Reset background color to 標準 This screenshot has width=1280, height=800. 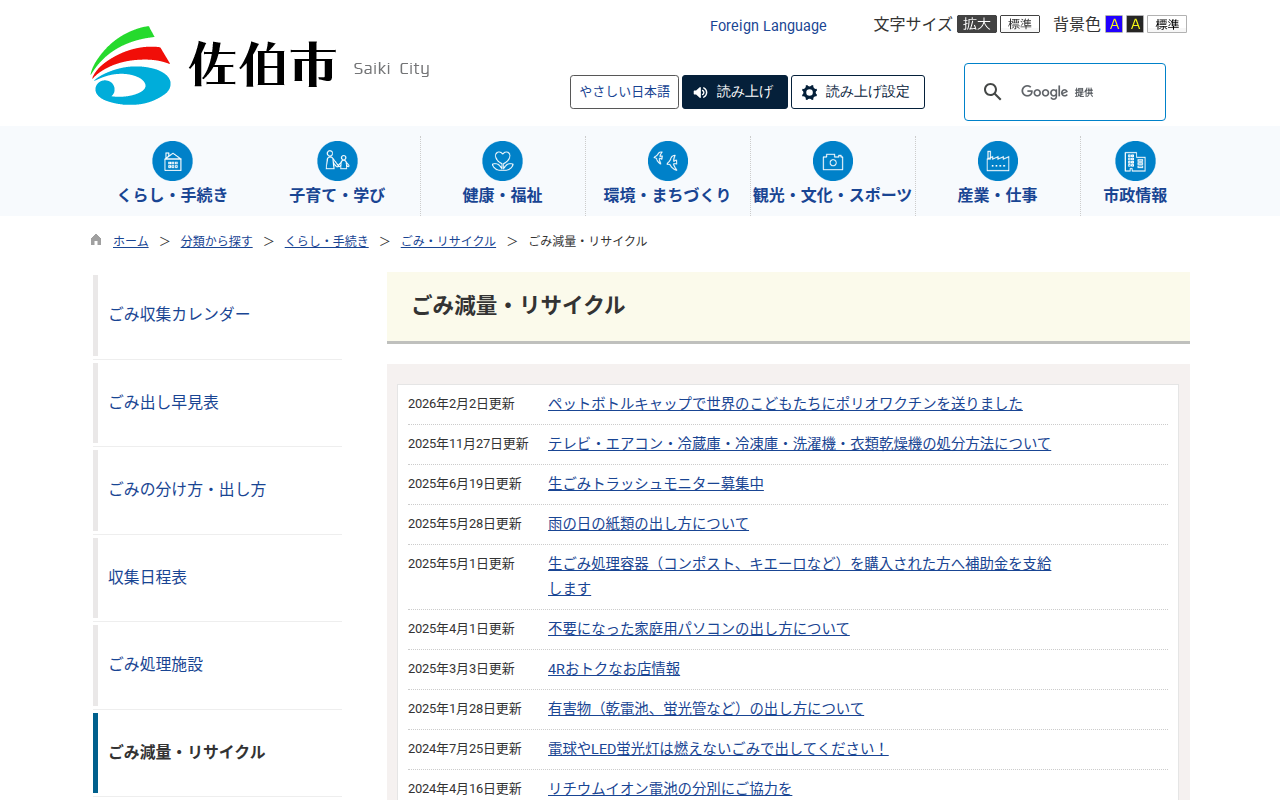pyautogui.click(x=1166, y=24)
